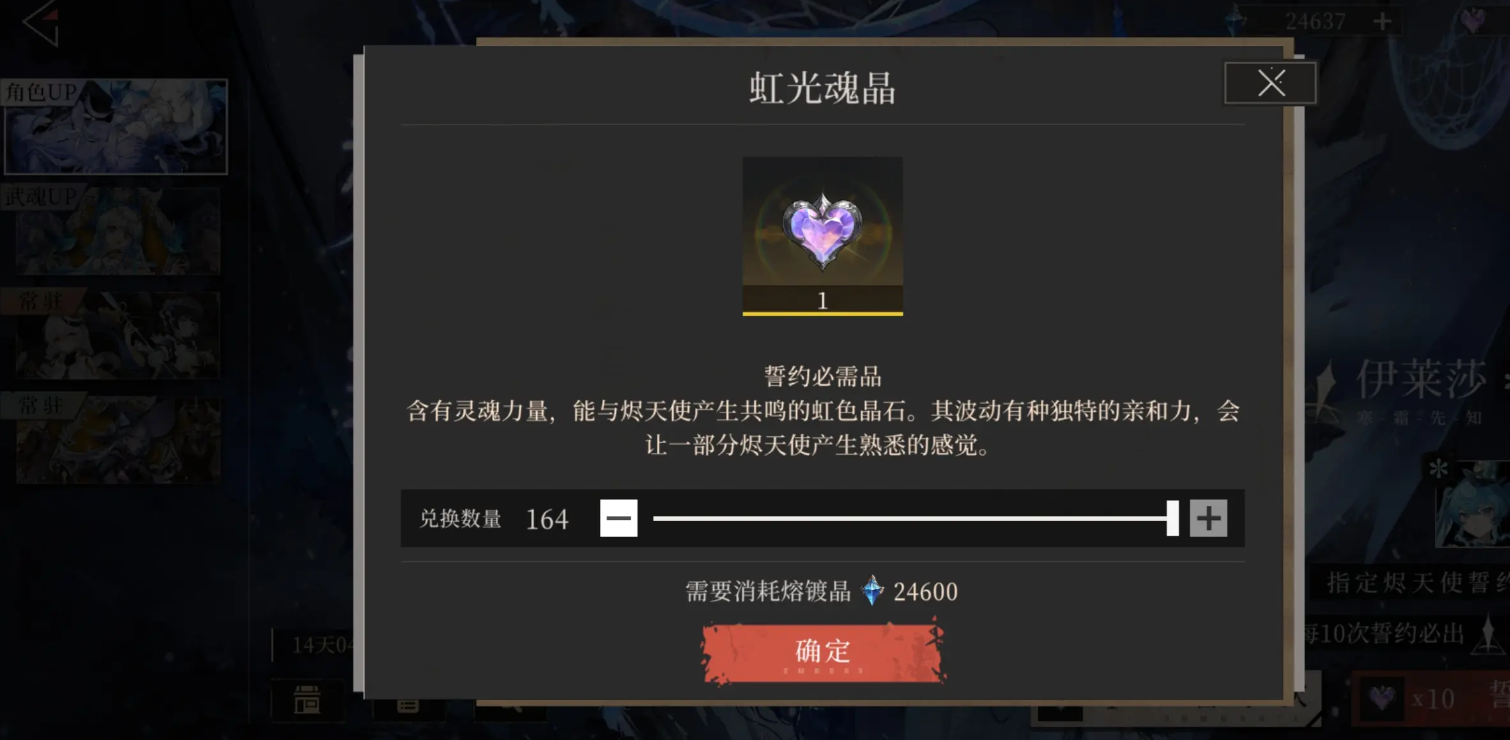Decrease exchange quantity with minus button
Screen dimensions: 1510x740
pyautogui.click(x=618, y=518)
